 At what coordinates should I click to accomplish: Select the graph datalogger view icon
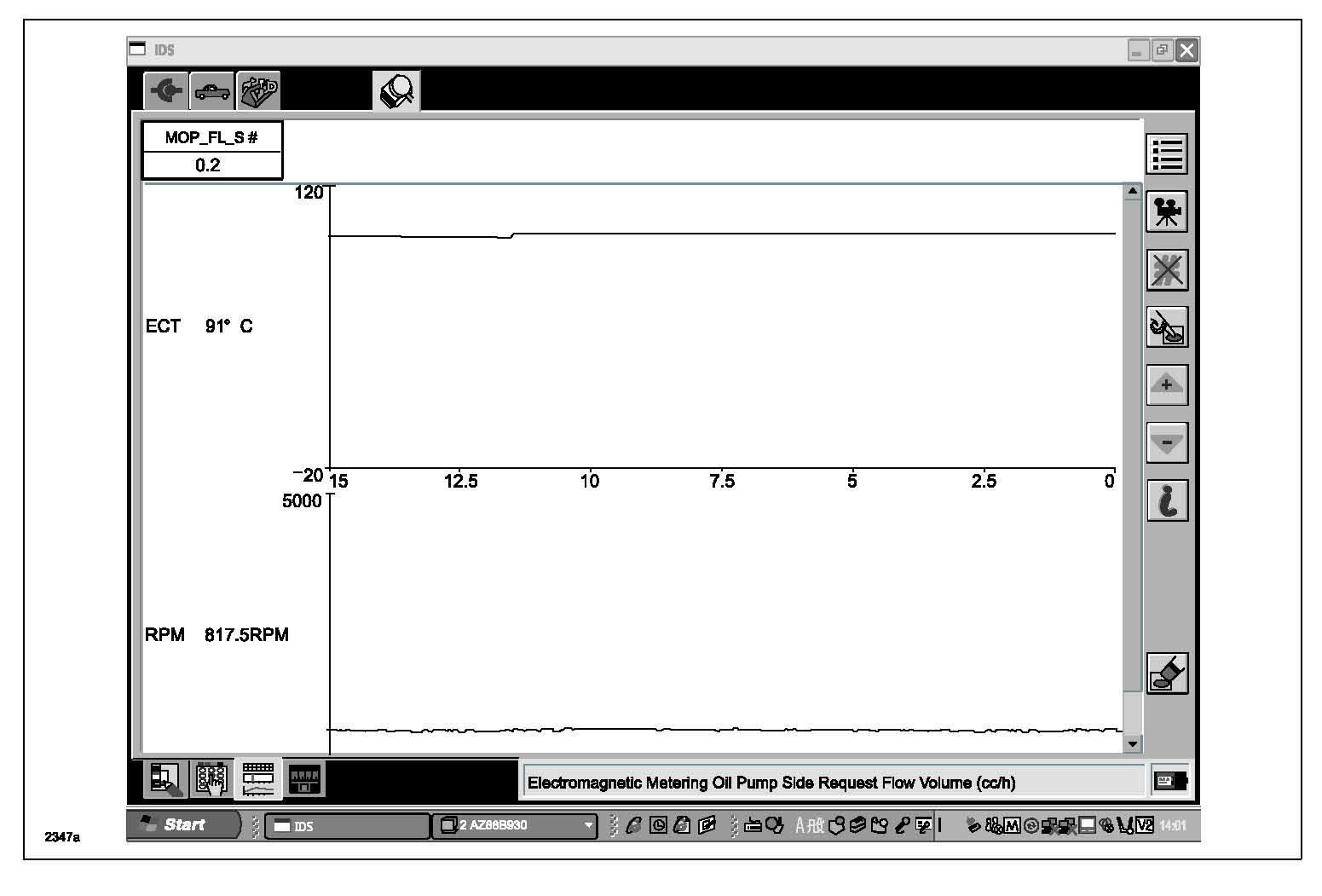click(x=257, y=778)
